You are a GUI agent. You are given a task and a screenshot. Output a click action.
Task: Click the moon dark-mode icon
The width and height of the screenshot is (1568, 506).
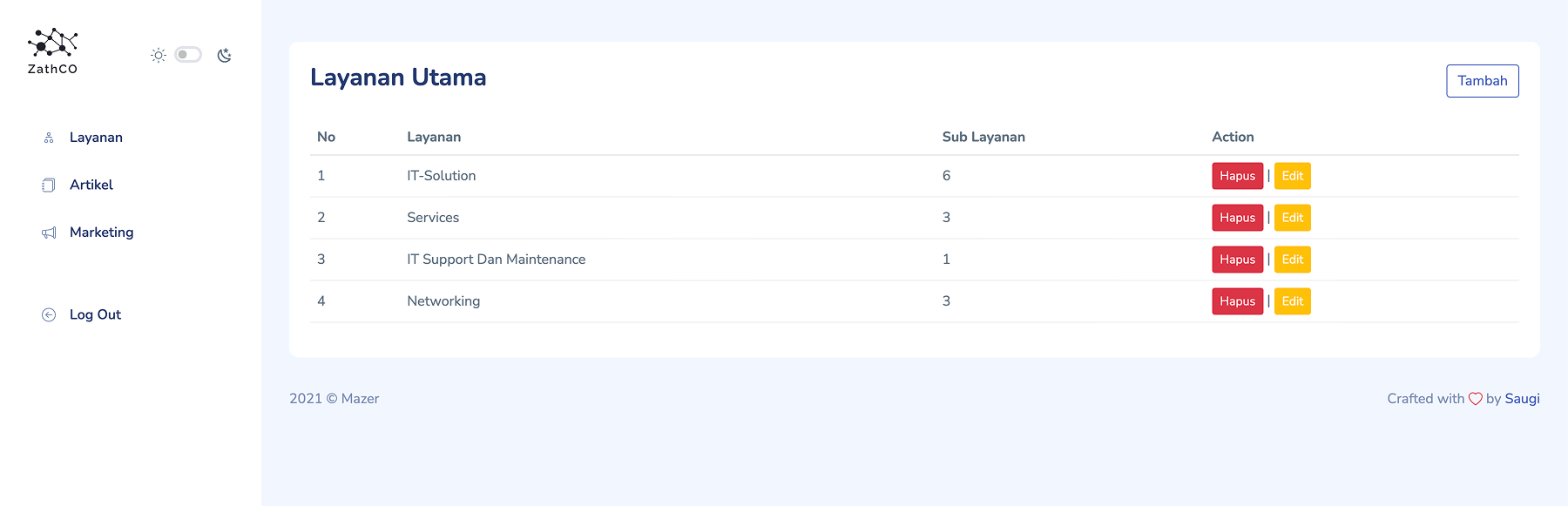[224, 55]
